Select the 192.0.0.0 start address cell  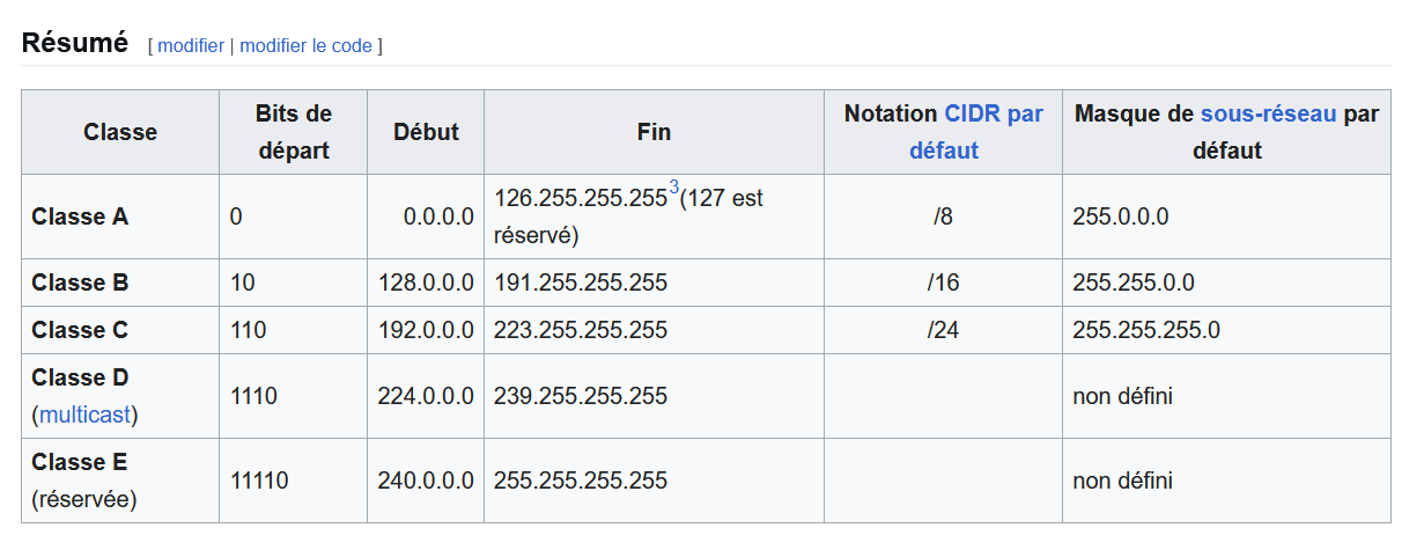coord(426,330)
